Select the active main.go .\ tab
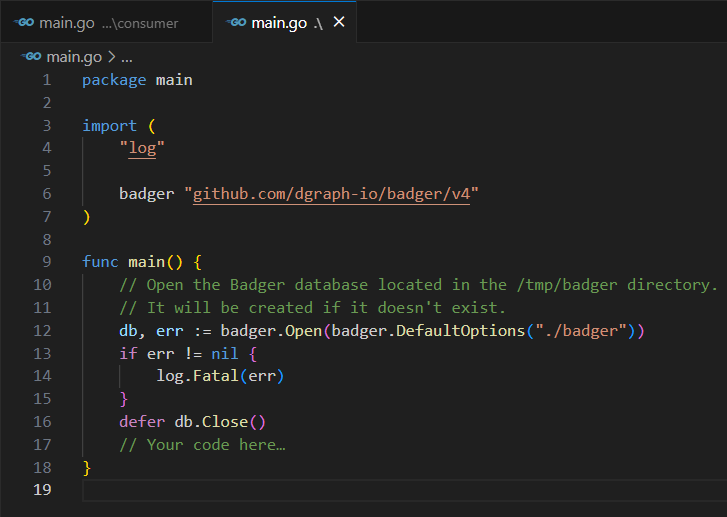 pyautogui.click(x=278, y=22)
